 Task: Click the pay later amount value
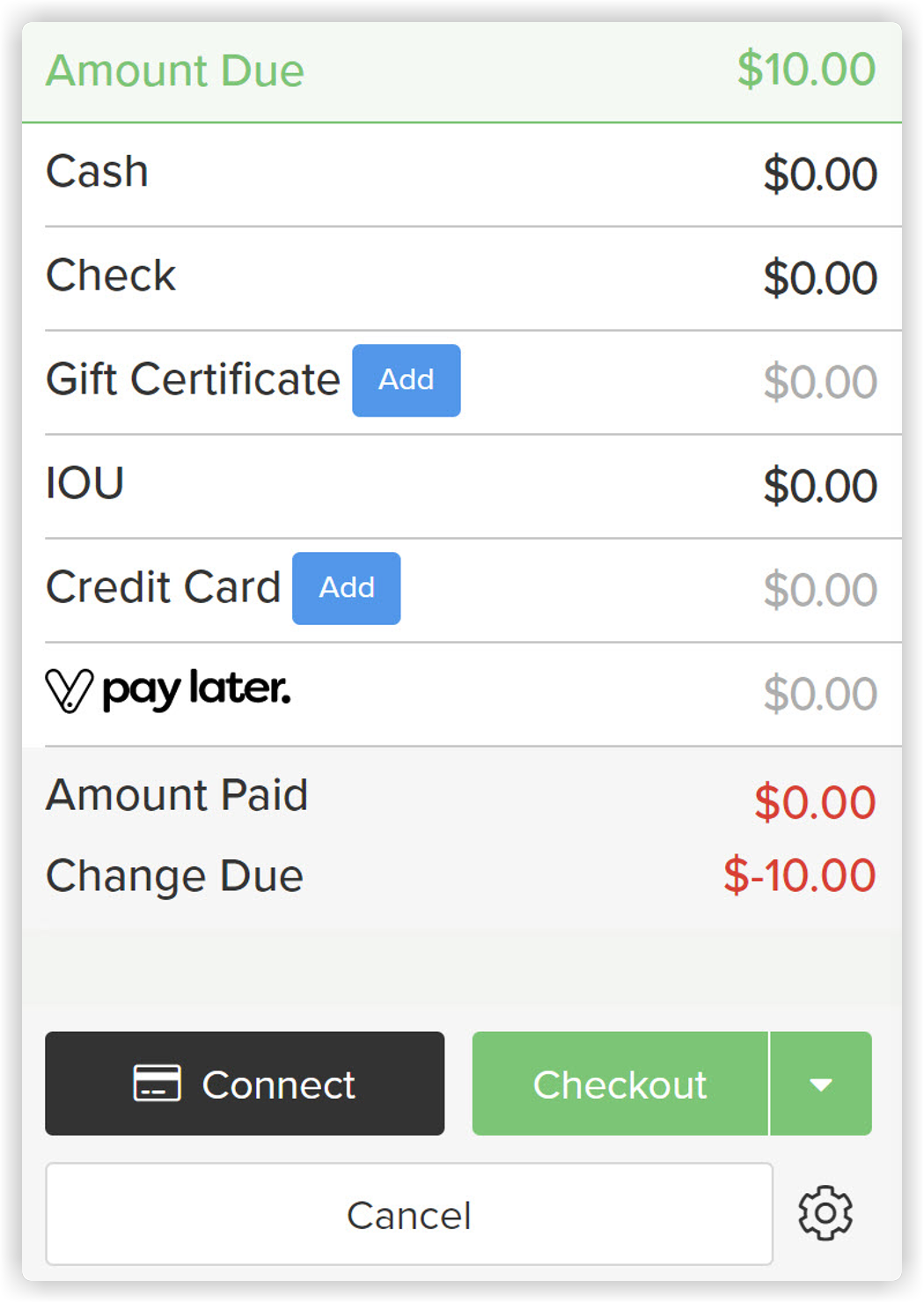pyautogui.click(x=818, y=692)
